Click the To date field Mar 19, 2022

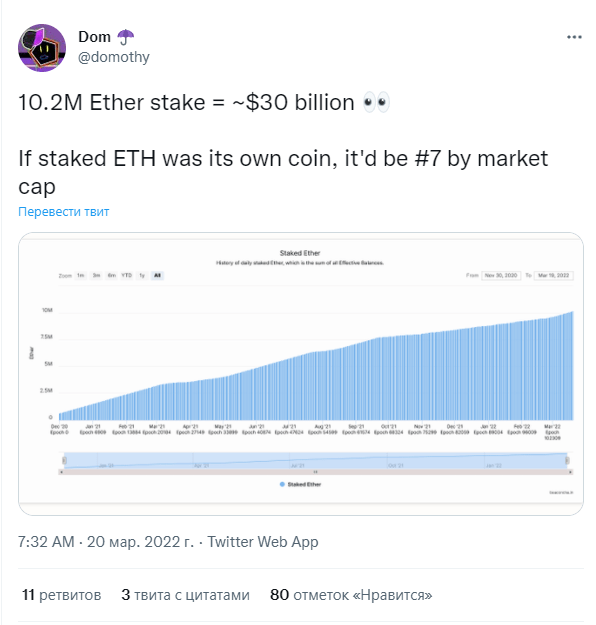point(553,275)
